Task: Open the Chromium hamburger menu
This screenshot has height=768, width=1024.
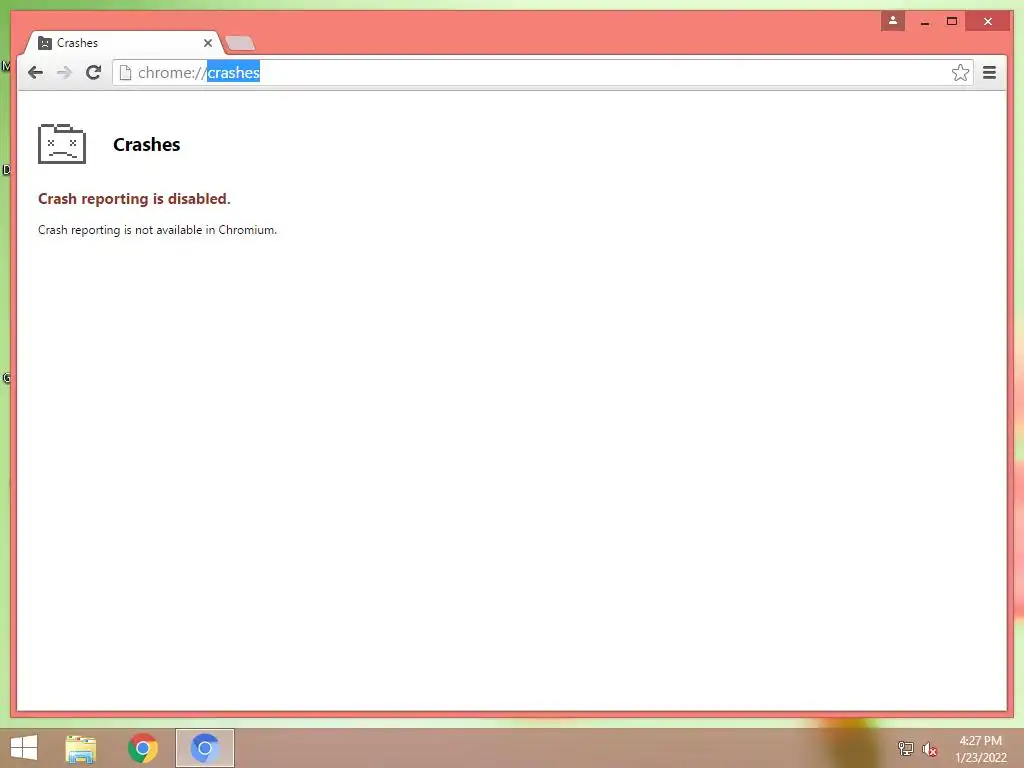Action: [x=989, y=72]
